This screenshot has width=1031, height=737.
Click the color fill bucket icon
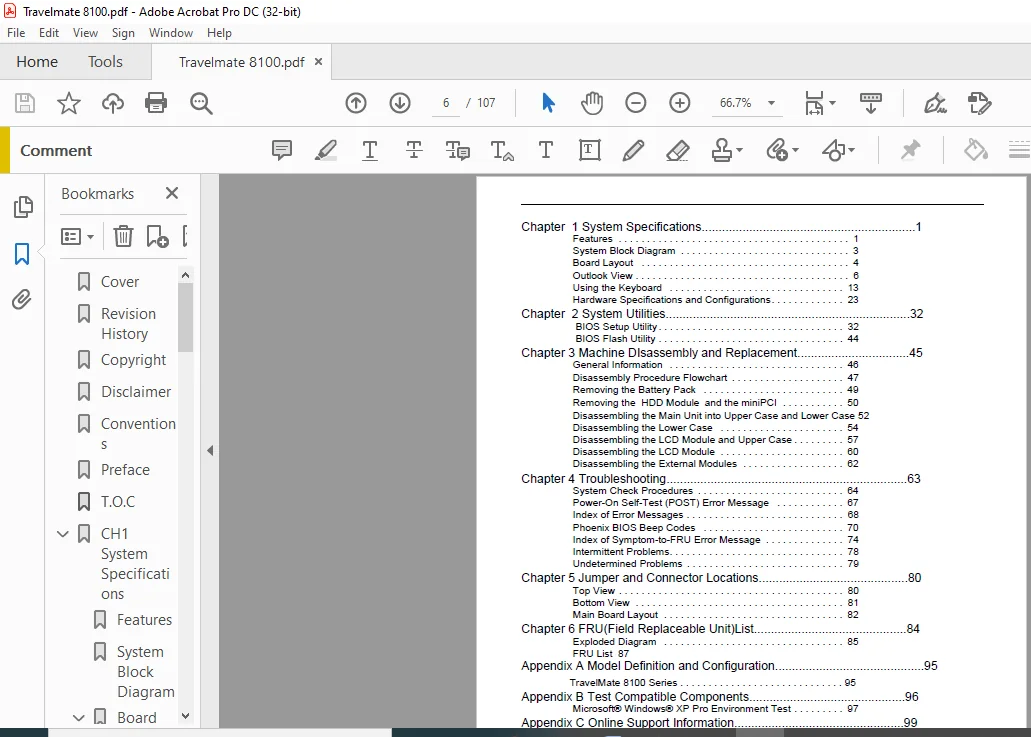[976, 151]
